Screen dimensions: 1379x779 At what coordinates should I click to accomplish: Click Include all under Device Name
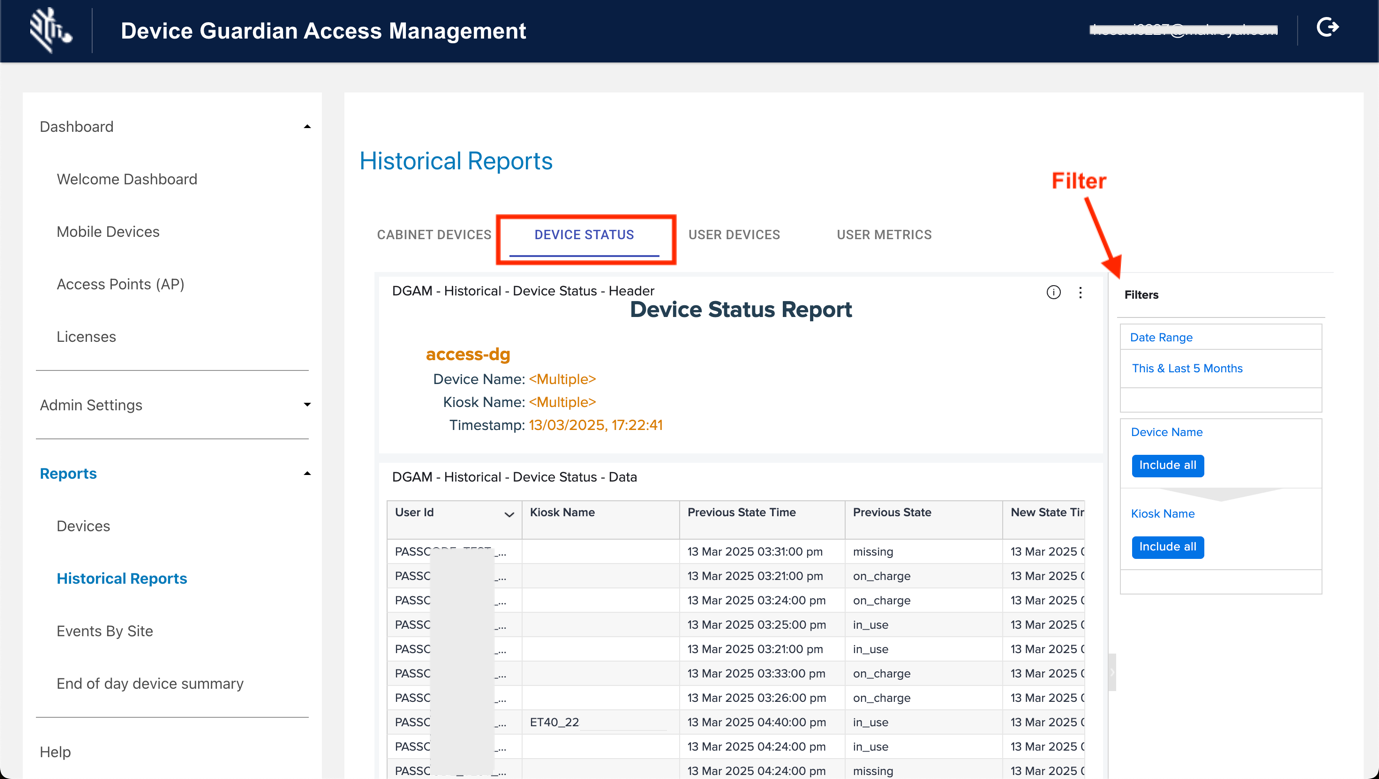point(1167,465)
